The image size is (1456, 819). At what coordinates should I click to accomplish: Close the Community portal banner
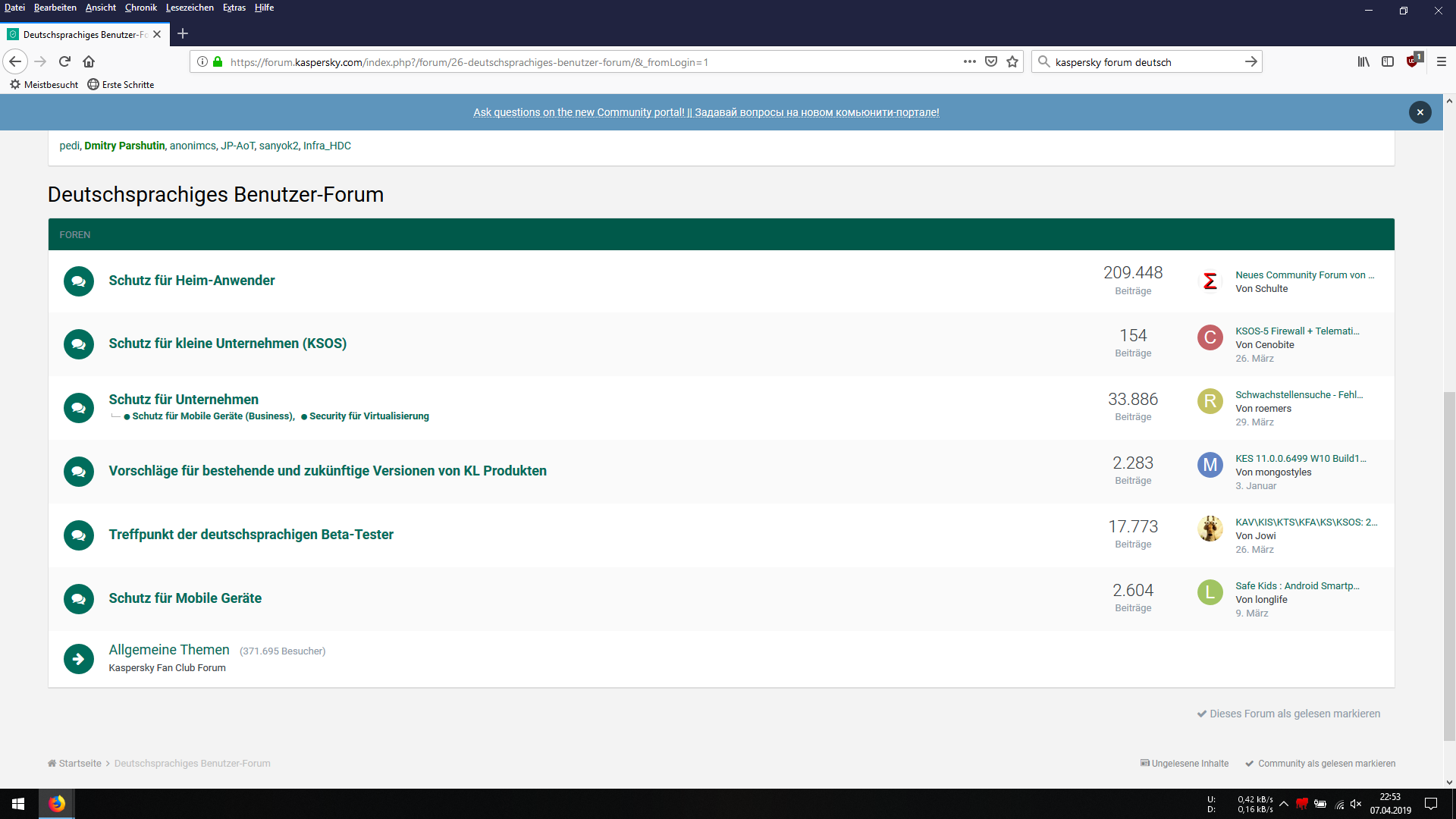pyautogui.click(x=1420, y=112)
